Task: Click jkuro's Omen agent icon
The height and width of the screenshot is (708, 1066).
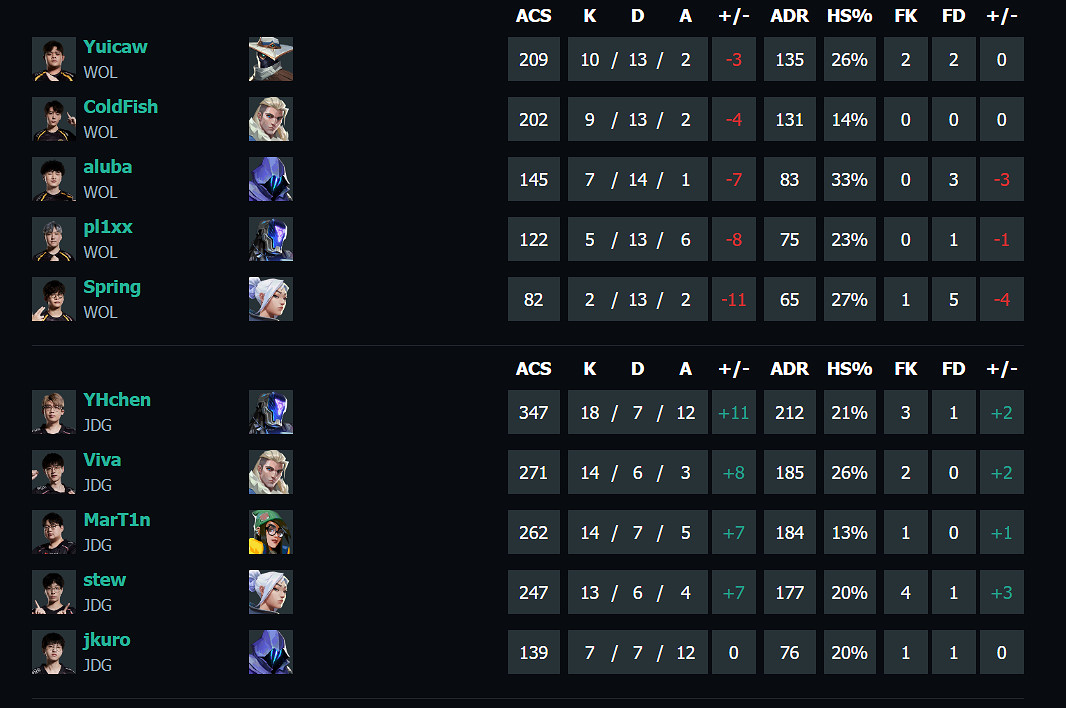Action: coord(270,652)
